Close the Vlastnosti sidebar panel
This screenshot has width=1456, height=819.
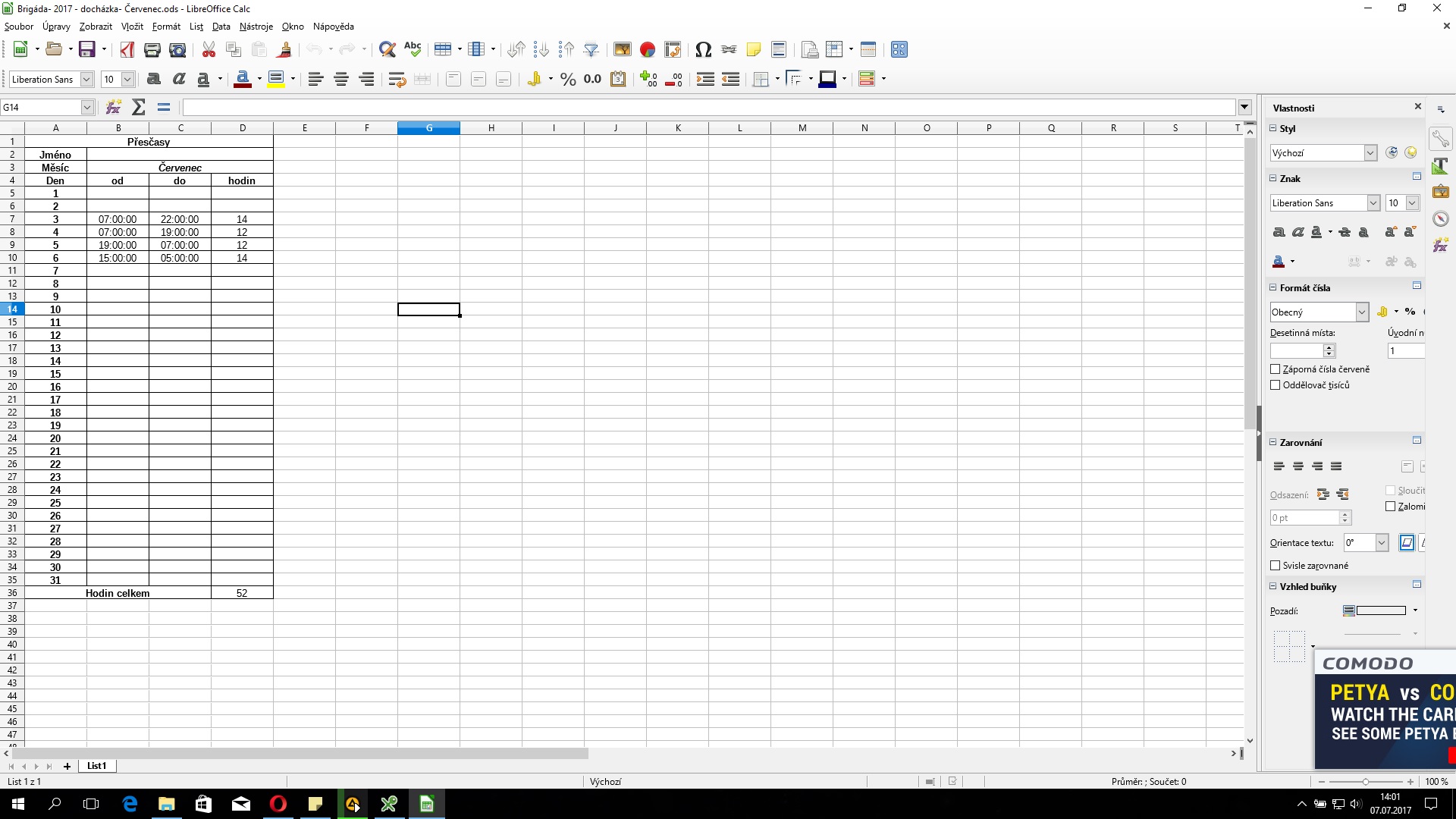pos(1417,107)
